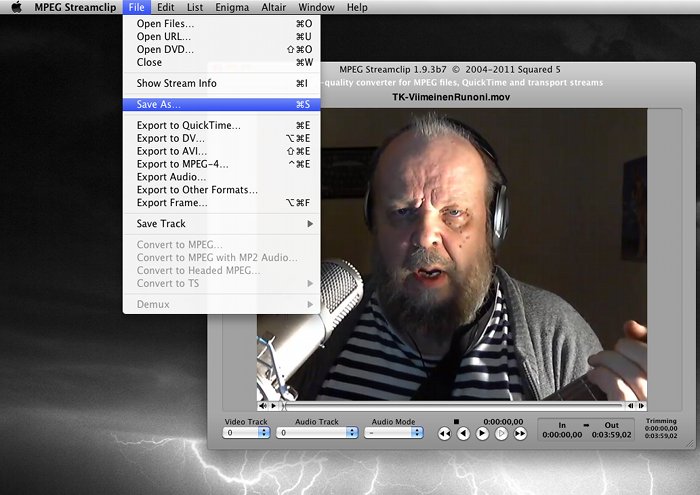
Task: Close the open File menu
Action: (x=136, y=7)
